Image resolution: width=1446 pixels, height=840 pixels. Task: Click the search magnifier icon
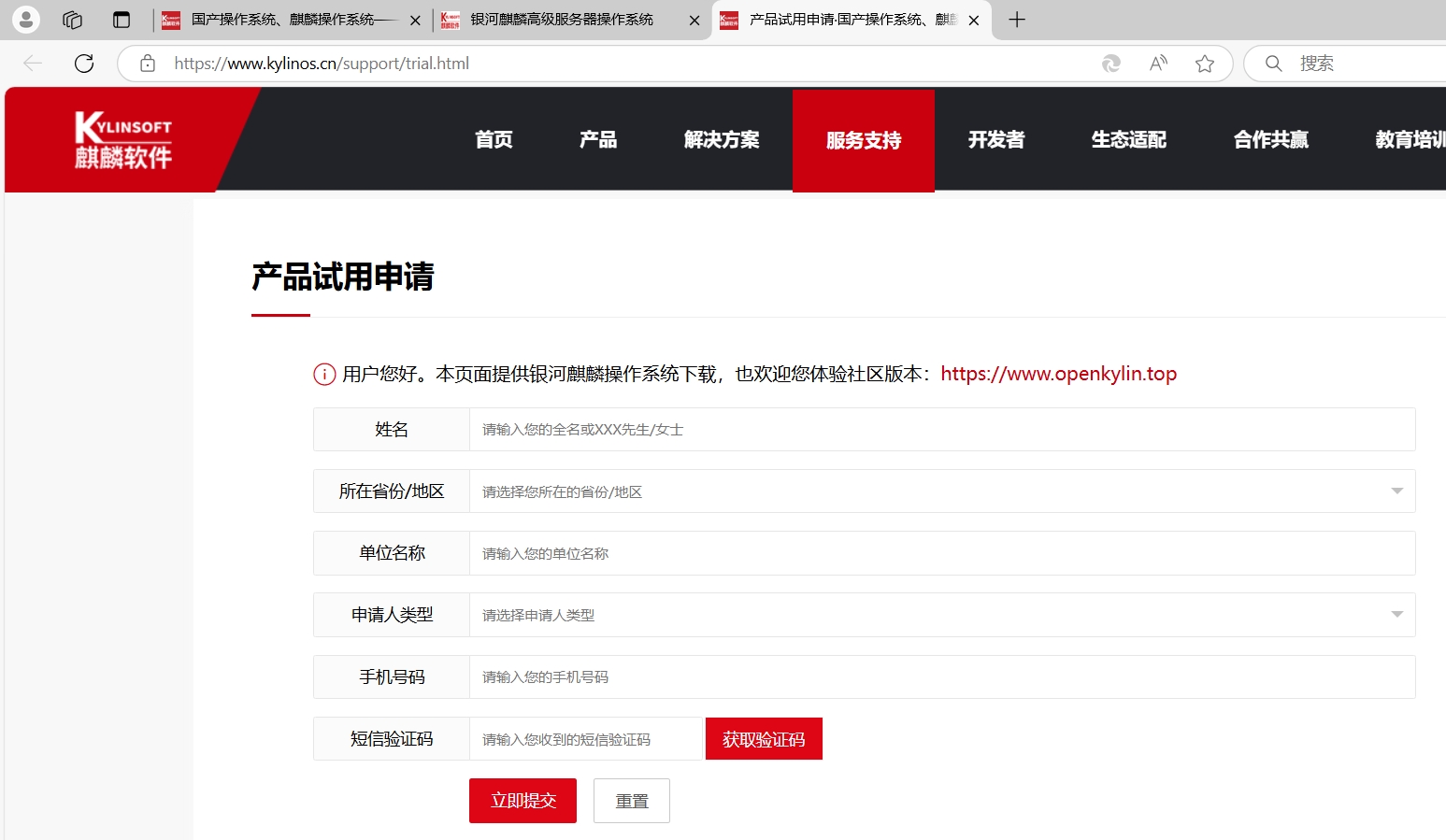(1273, 64)
